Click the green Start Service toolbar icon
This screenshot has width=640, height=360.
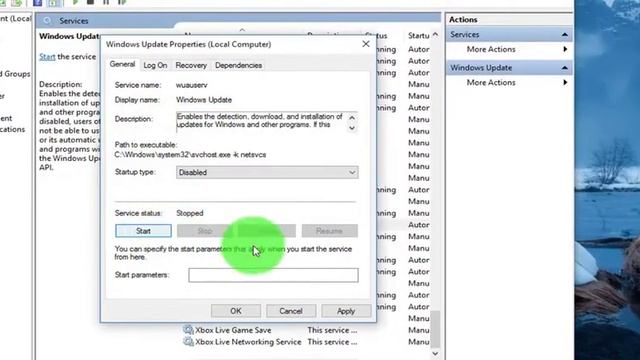pos(75,2)
